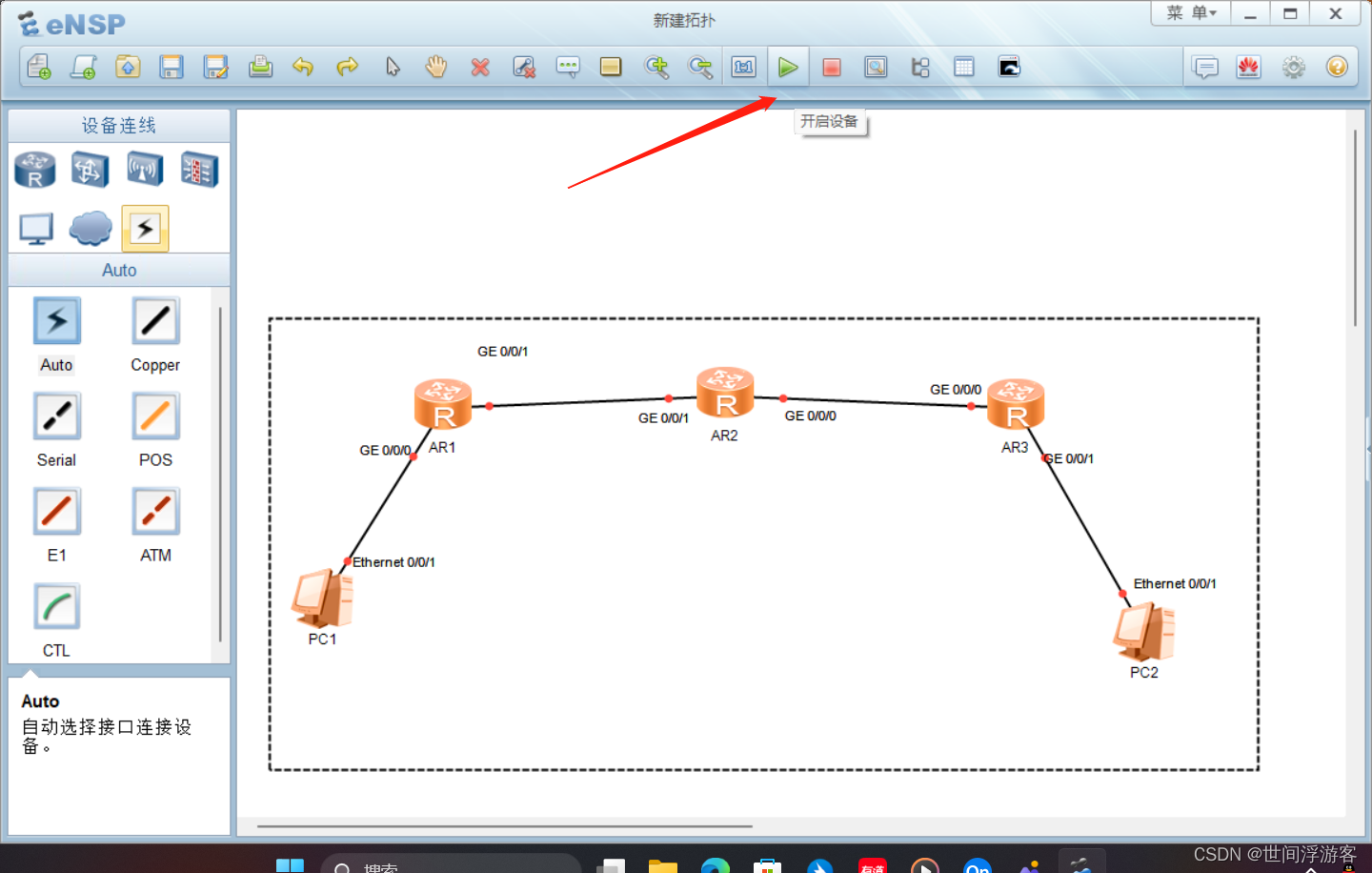1372x873 pixels.
Task: Select router AR2 in the topology
Action: pos(725,393)
